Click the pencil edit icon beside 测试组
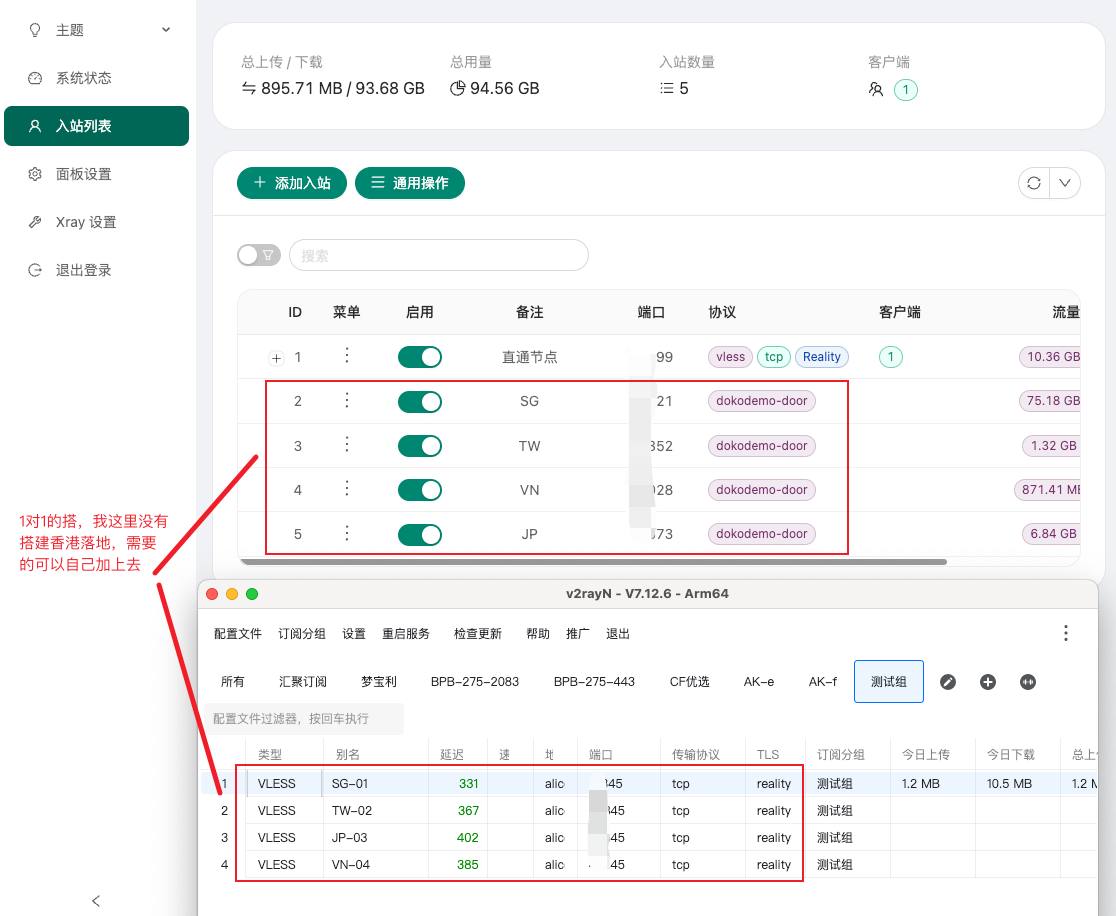 [x=948, y=682]
